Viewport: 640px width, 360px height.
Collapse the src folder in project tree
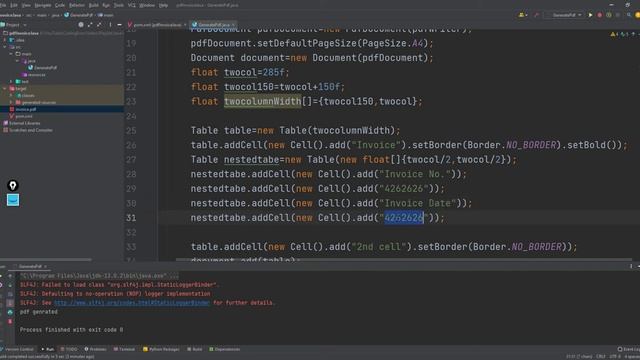(5, 47)
